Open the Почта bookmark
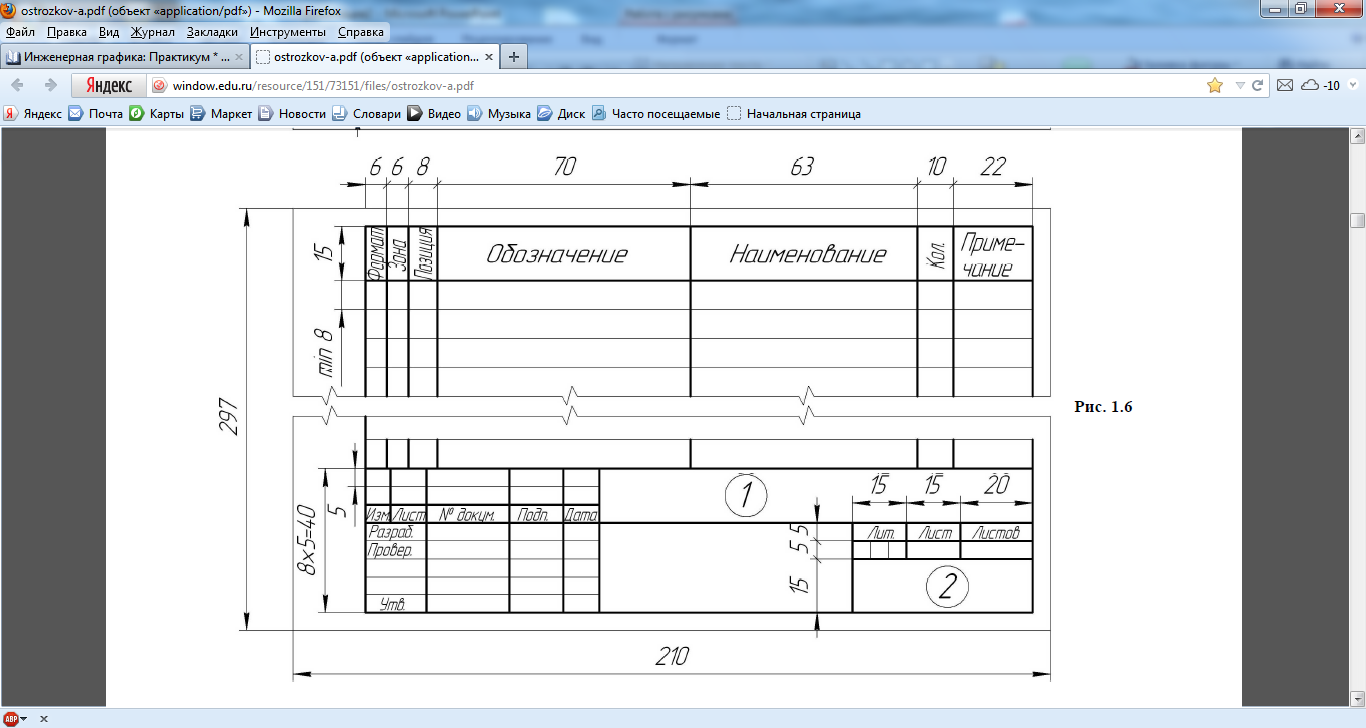The height and width of the screenshot is (728, 1366). coord(96,114)
